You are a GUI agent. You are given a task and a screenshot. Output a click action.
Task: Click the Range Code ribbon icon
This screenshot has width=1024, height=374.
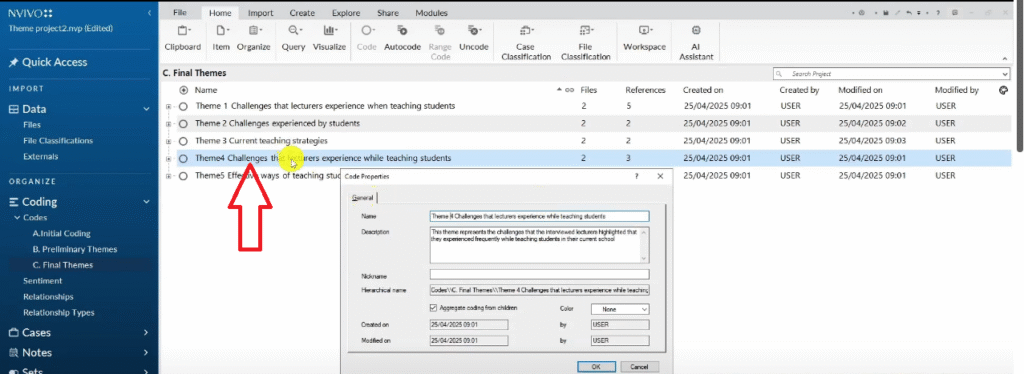click(440, 30)
